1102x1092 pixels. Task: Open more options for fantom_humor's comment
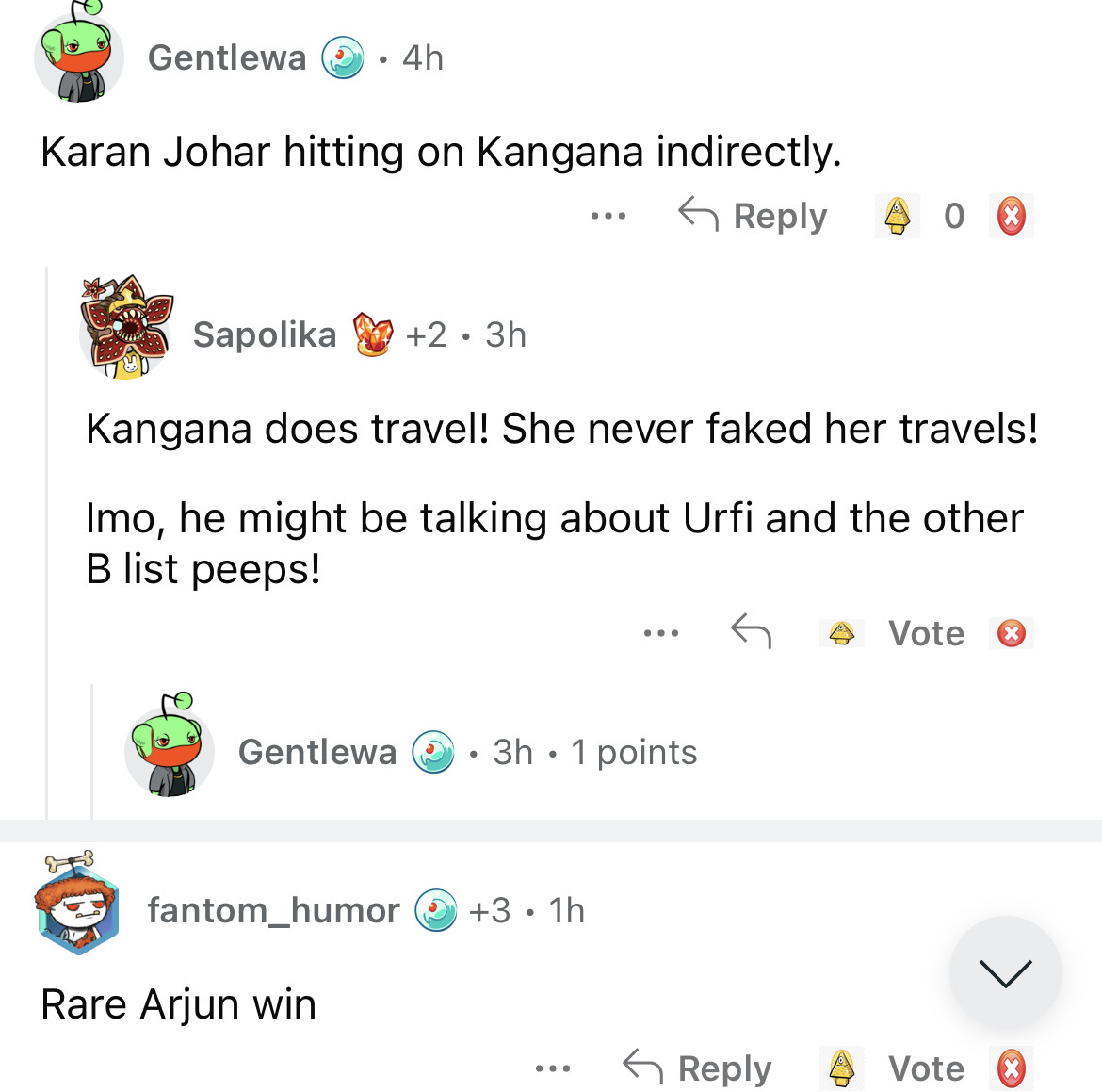click(553, 1068)
